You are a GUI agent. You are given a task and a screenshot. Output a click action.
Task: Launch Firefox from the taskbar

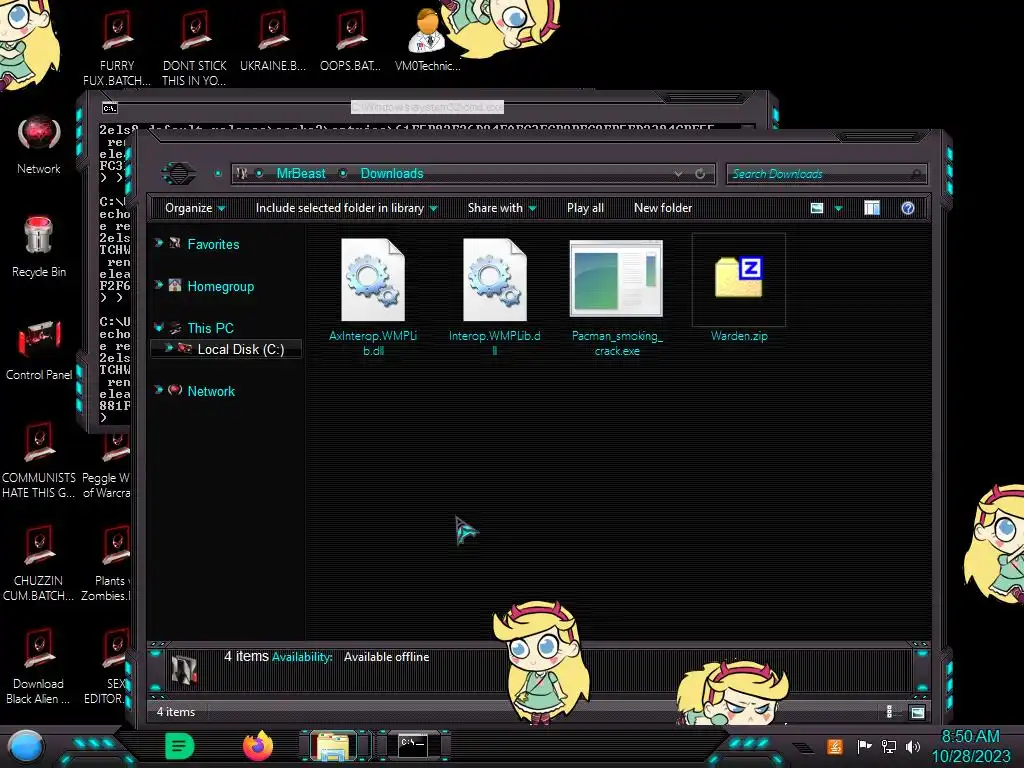[x=258, y=746]
